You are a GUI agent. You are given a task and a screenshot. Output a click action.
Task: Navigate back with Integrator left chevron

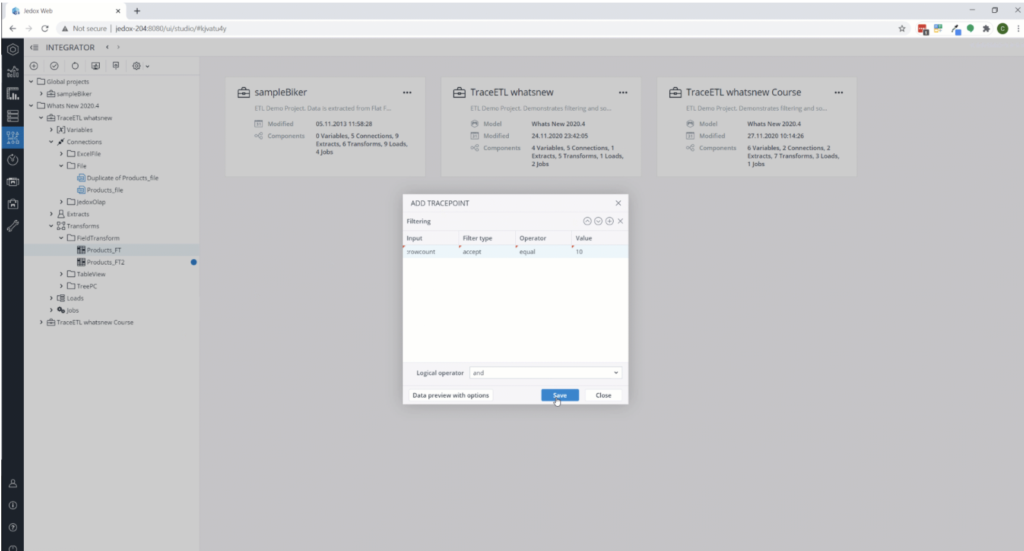[107, 48]
